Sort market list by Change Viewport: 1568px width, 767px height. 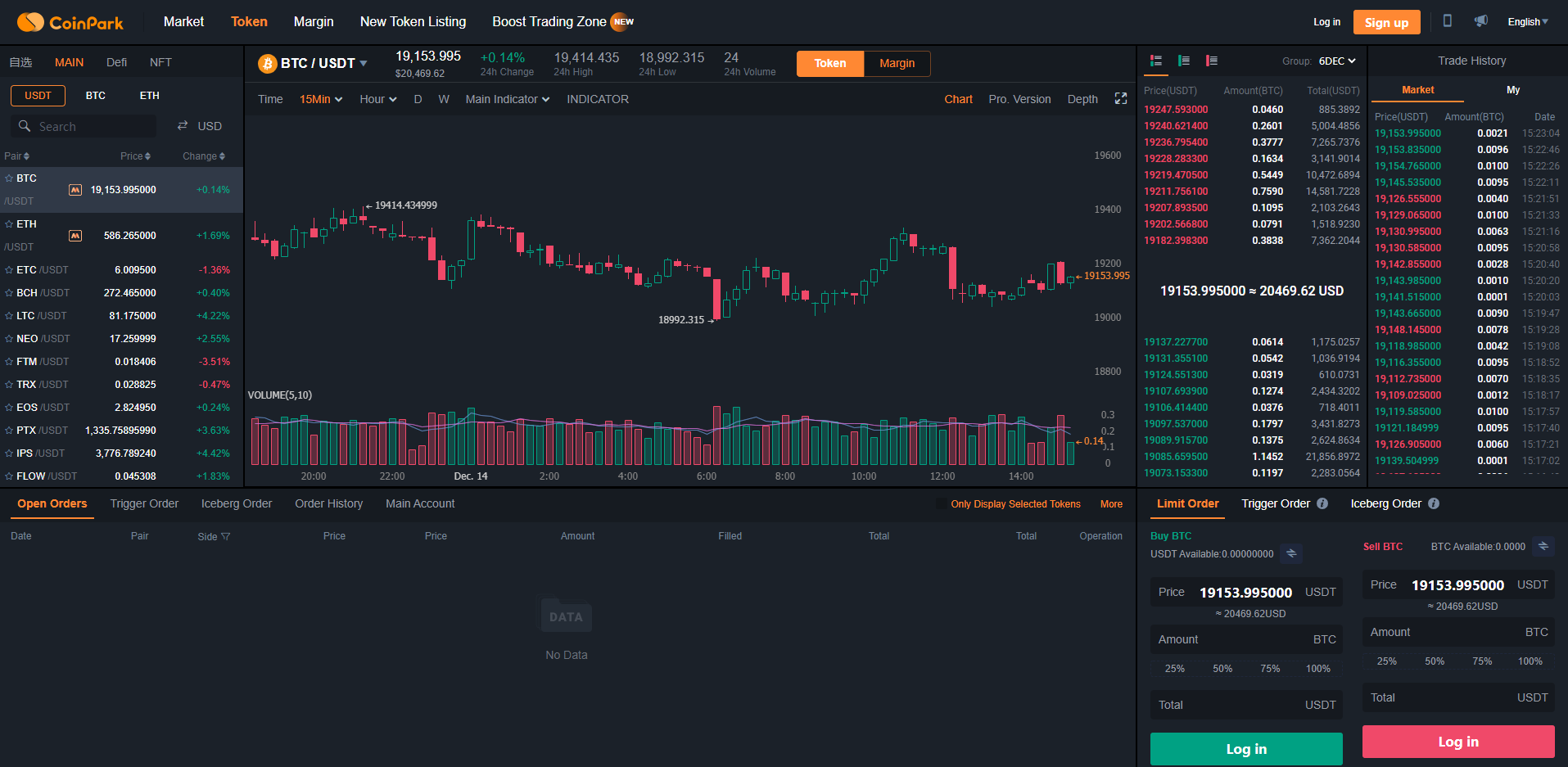click(204, 156)
